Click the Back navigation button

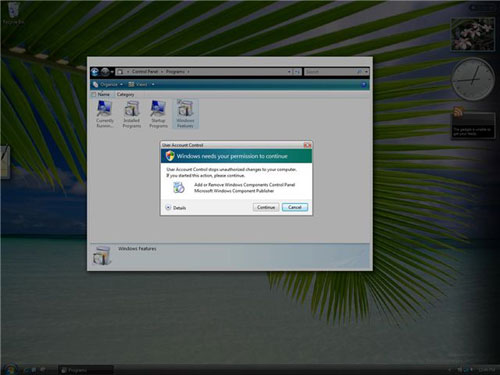coord(95,72)
